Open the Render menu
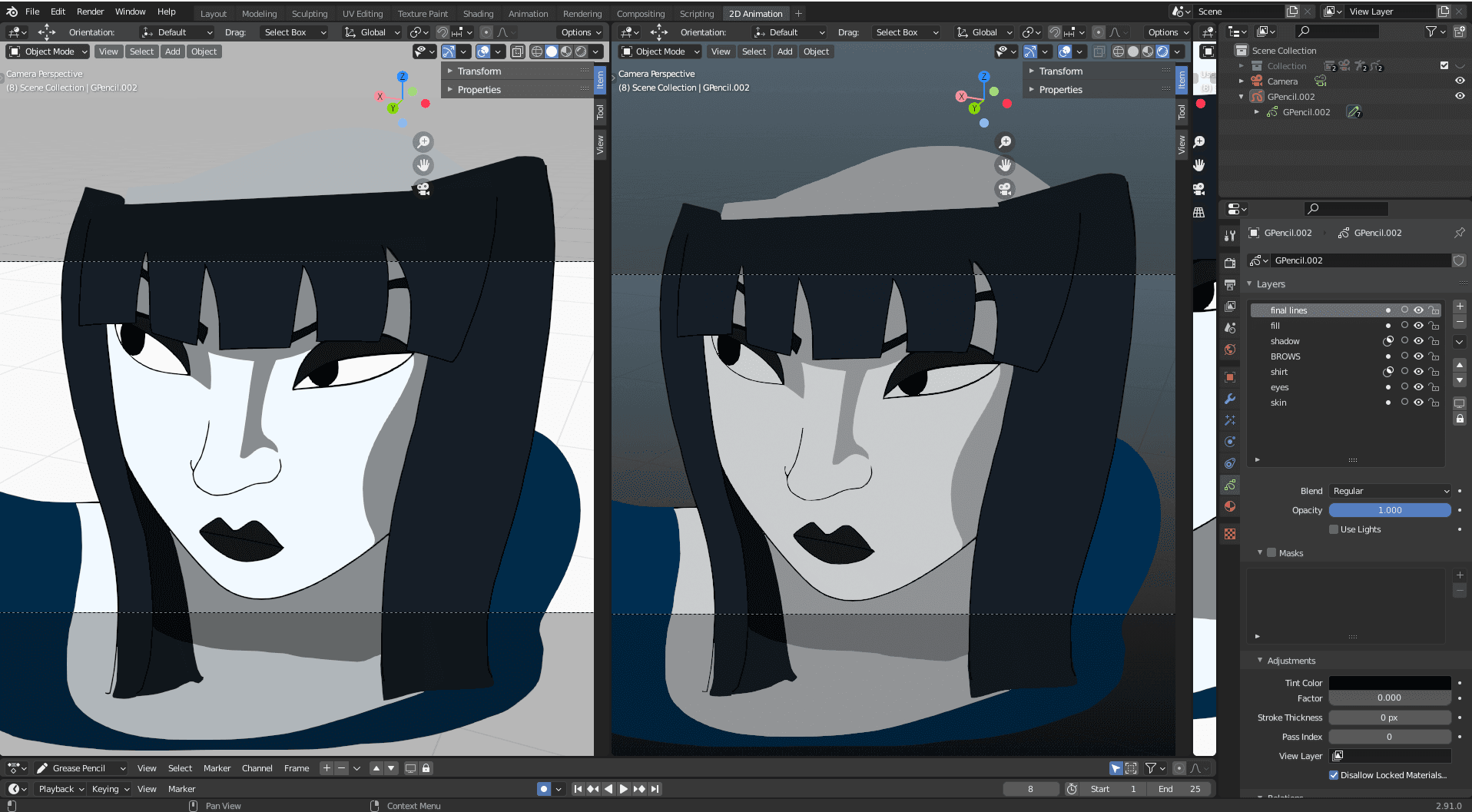The height and width of the screenshot is (812, 1472). (x=90, y=12)
